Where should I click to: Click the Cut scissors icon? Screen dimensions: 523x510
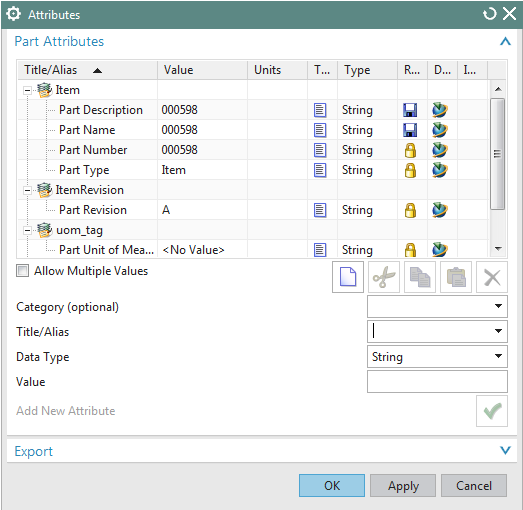click(x=384, y=277)
